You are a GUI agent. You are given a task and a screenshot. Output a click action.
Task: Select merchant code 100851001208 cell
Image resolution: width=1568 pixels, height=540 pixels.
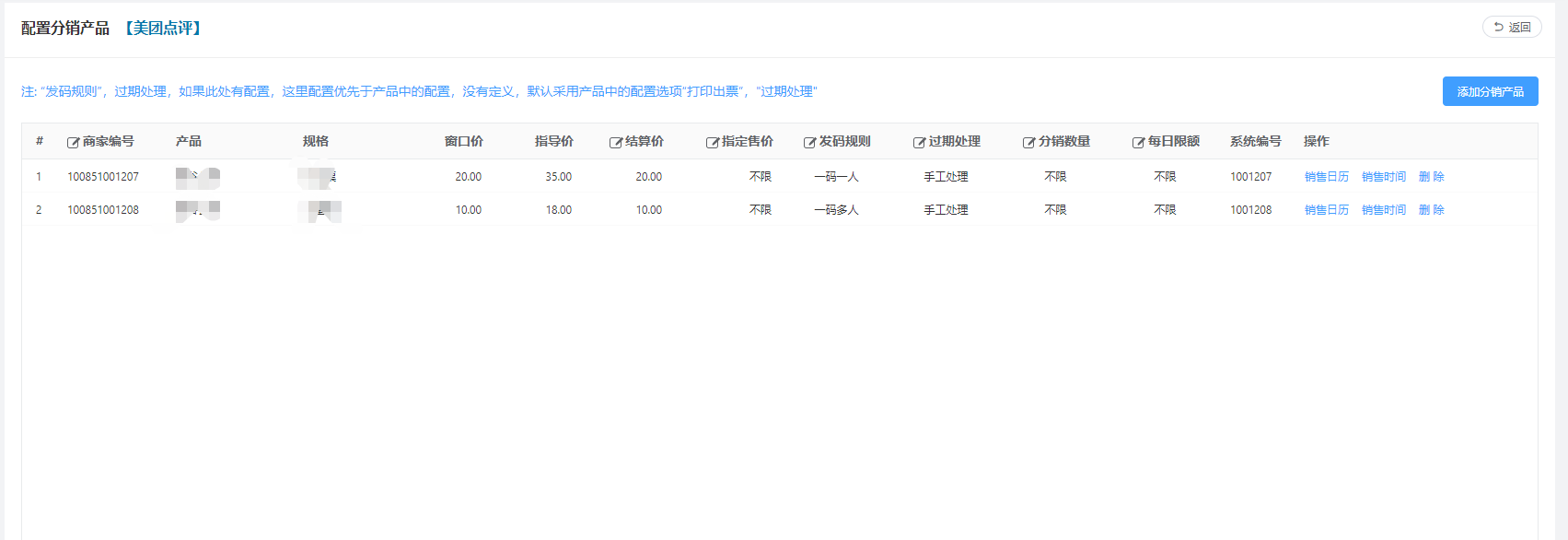pos(103,210)
